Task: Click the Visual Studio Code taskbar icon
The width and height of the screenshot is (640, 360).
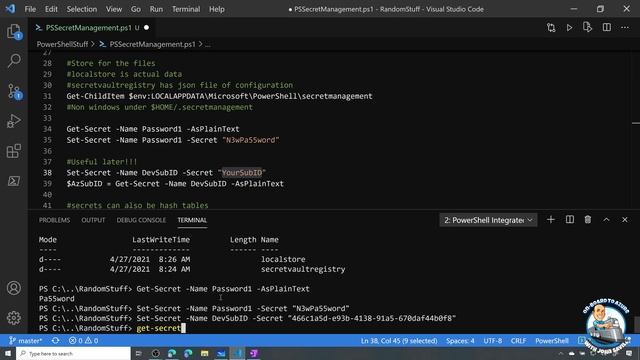Action: click(x=238, y=353)
